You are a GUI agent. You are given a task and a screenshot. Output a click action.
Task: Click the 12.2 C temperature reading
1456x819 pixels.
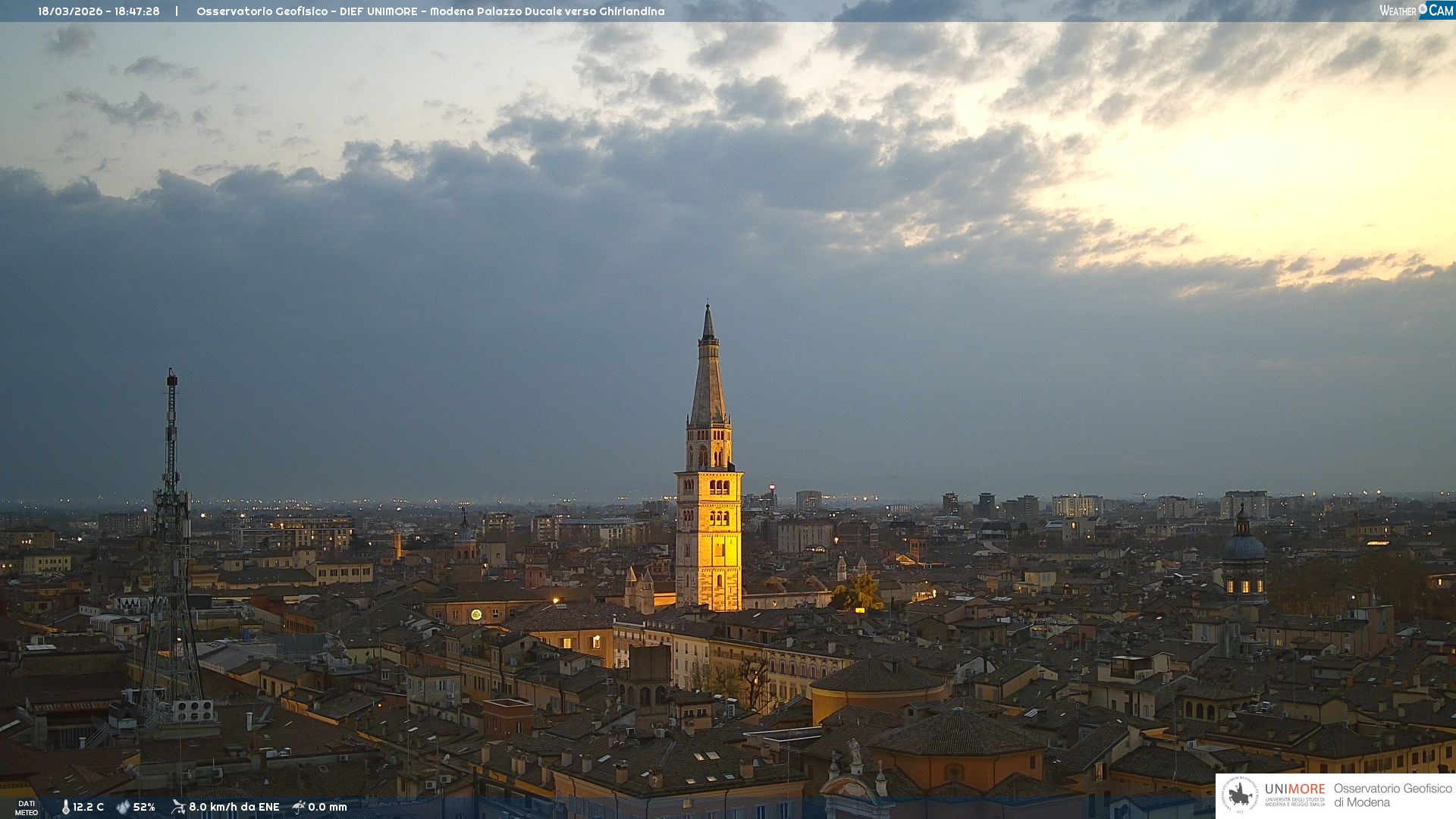click(88, 807)
